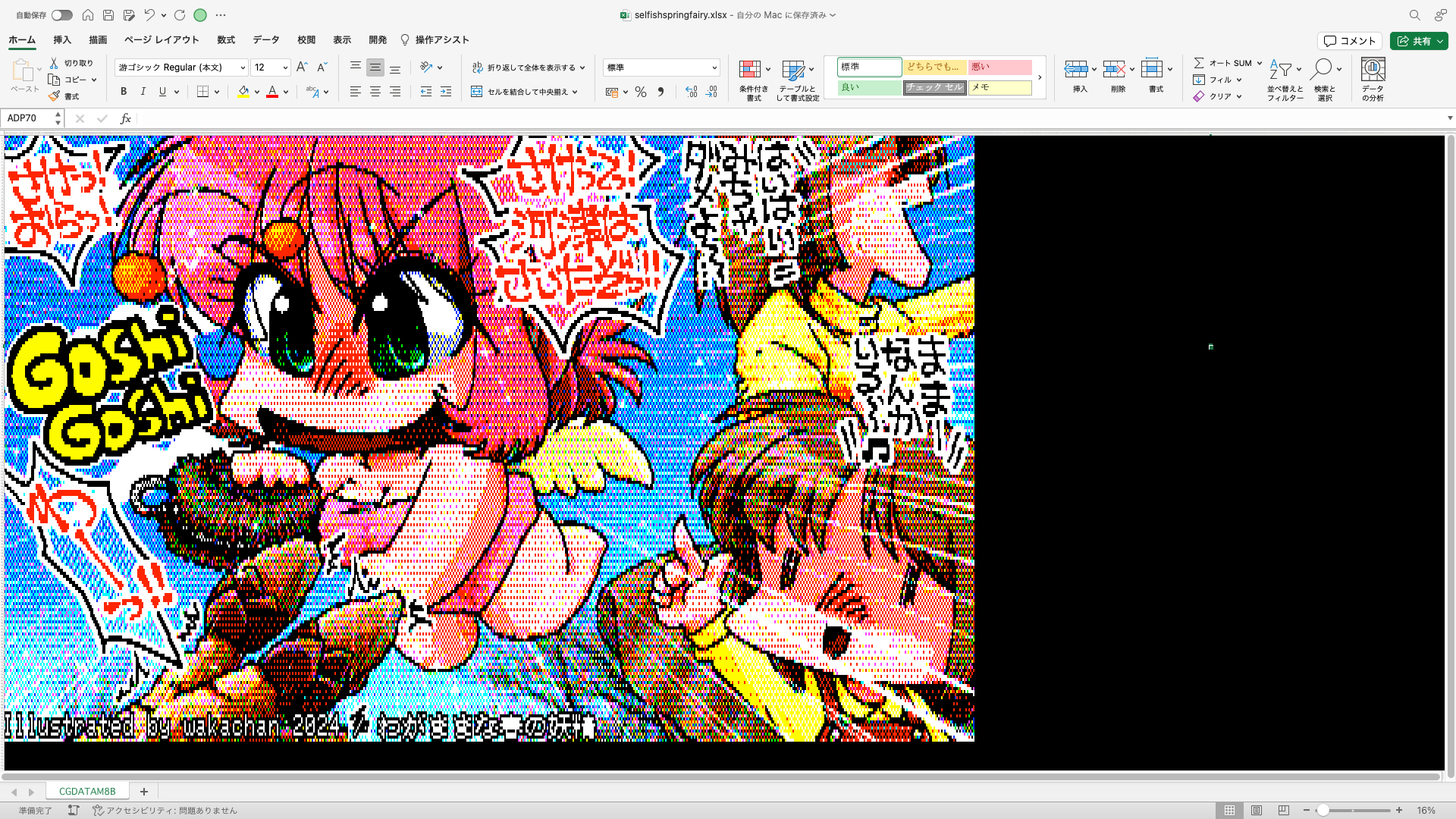Toggle Underline formatting
Screen dimensions: 1456x819
[162, 92]
